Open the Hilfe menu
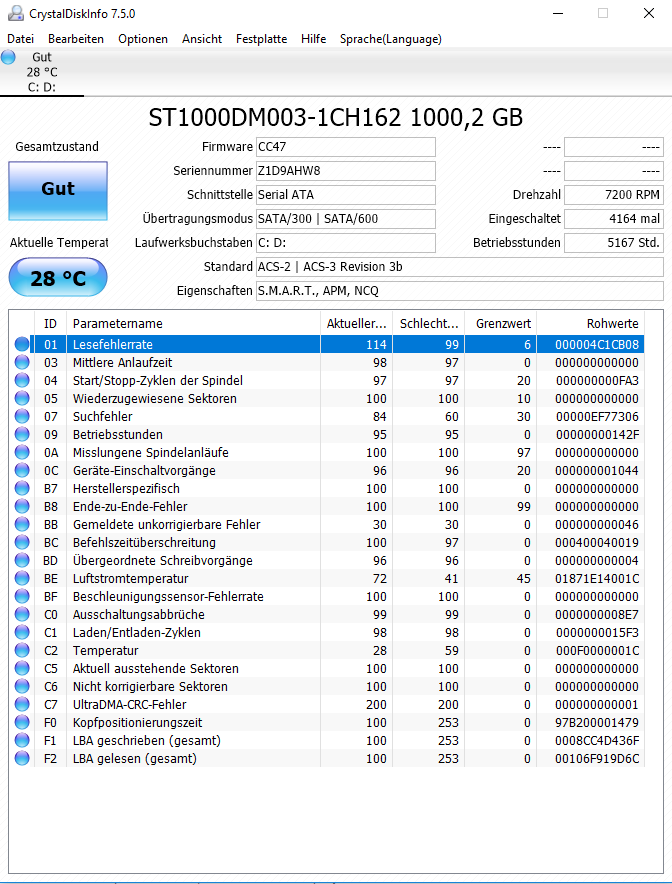Viewport: 672px width, 884px height. (x=313, y=39)
